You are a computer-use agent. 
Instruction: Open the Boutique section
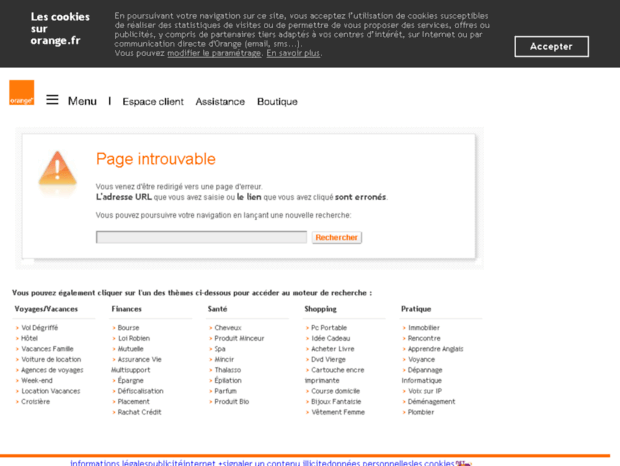(x=277, y=102)
